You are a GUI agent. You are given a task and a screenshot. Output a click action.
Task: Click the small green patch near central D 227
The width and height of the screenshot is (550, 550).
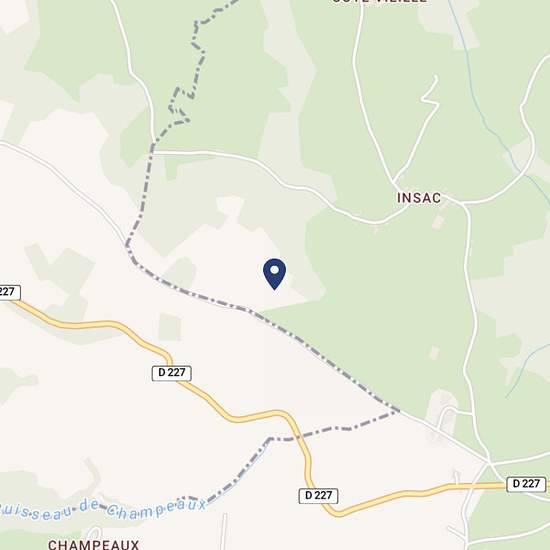(x=170, y=327)
